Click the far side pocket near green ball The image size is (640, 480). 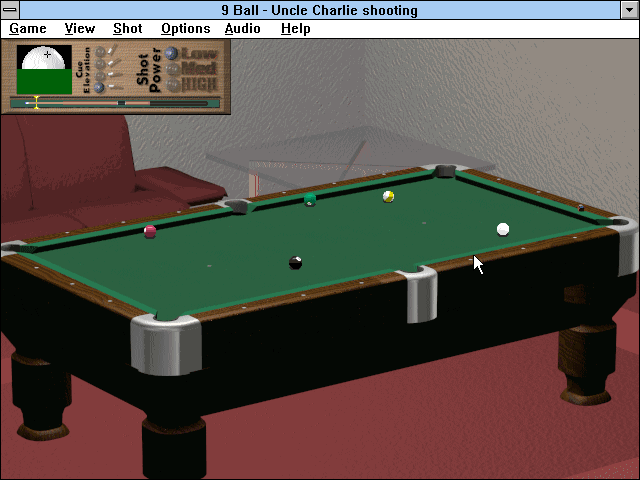[x=238, y=206]
